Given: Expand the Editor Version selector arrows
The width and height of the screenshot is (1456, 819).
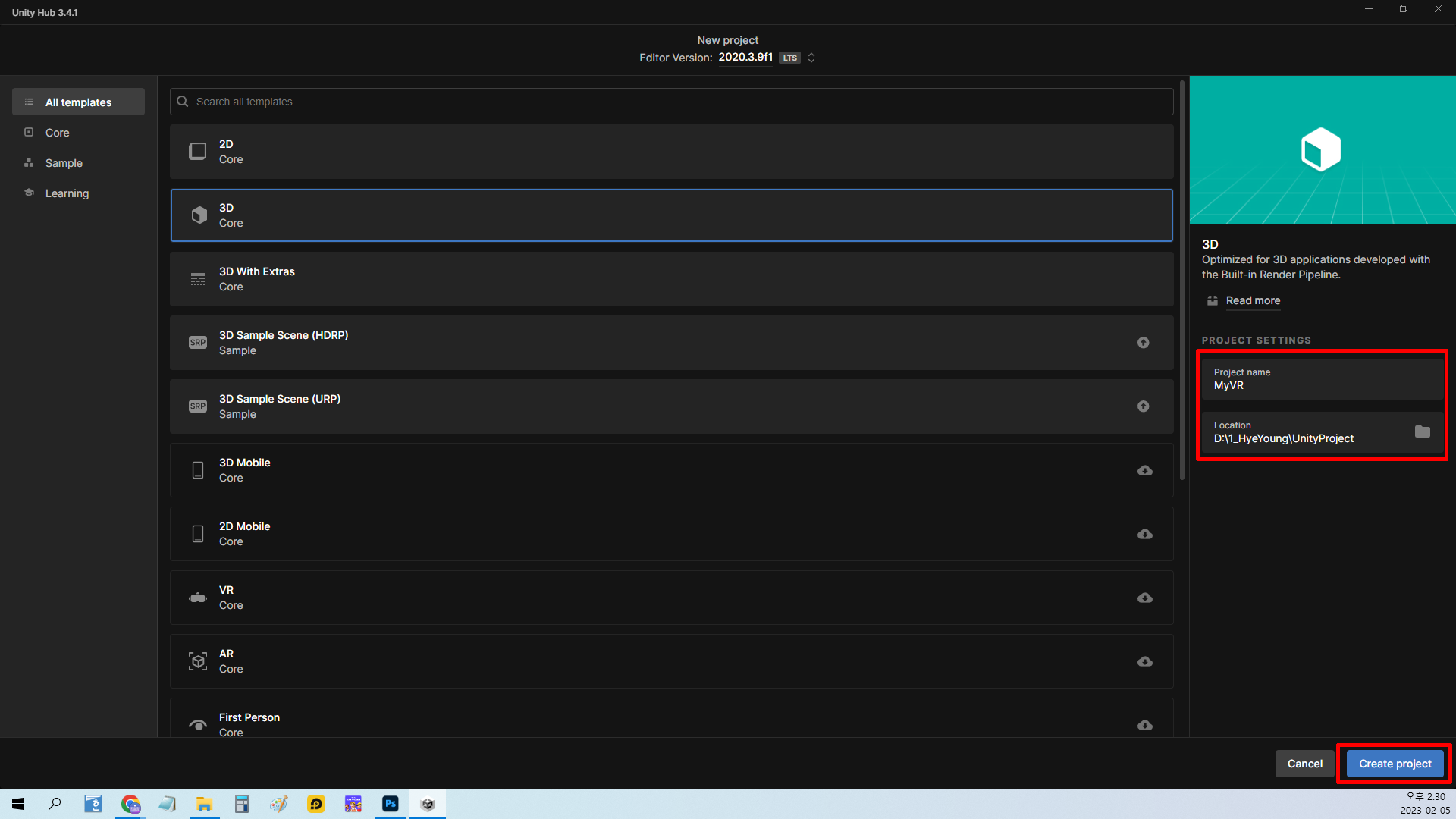Looking at the screenshot, I should [811, 58].
